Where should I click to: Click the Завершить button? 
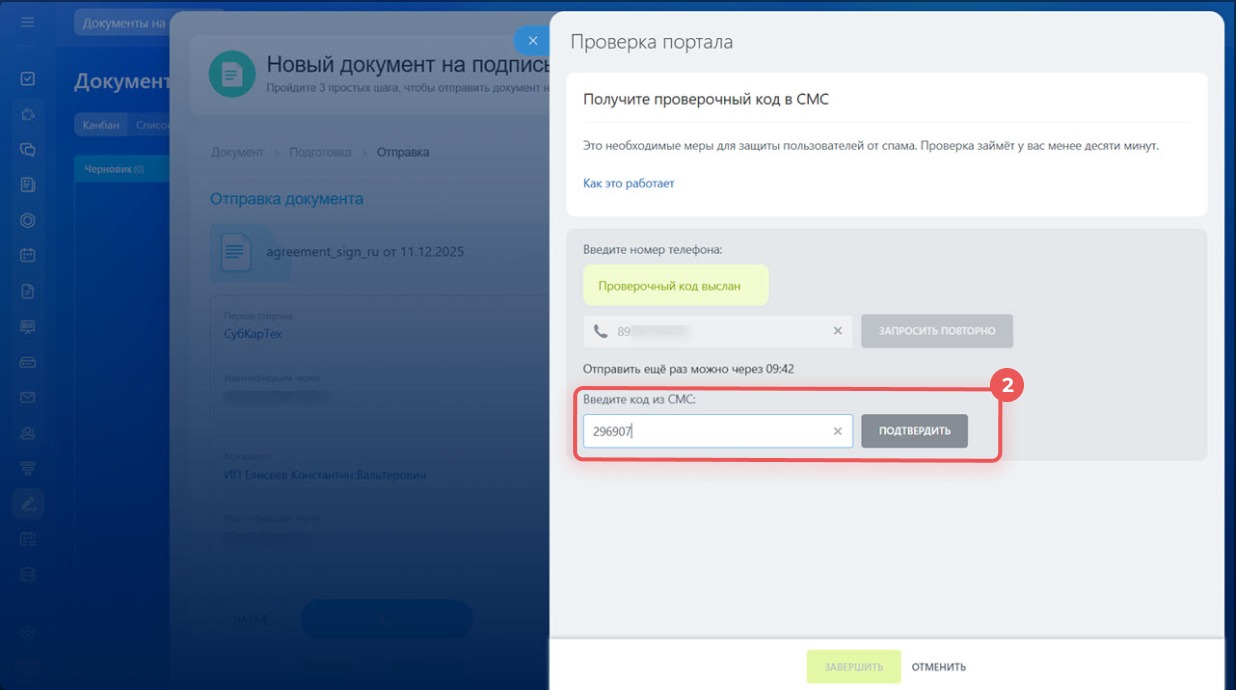pyautogui.click(x=853, y=667)
